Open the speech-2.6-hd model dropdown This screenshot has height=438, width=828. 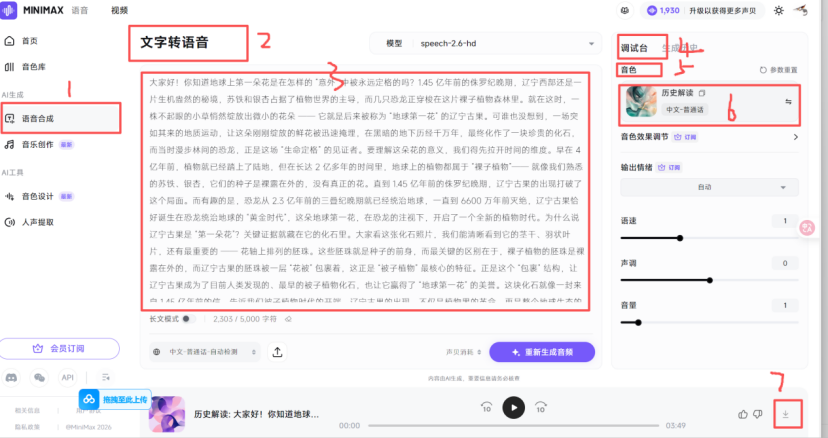click(485, 43)
